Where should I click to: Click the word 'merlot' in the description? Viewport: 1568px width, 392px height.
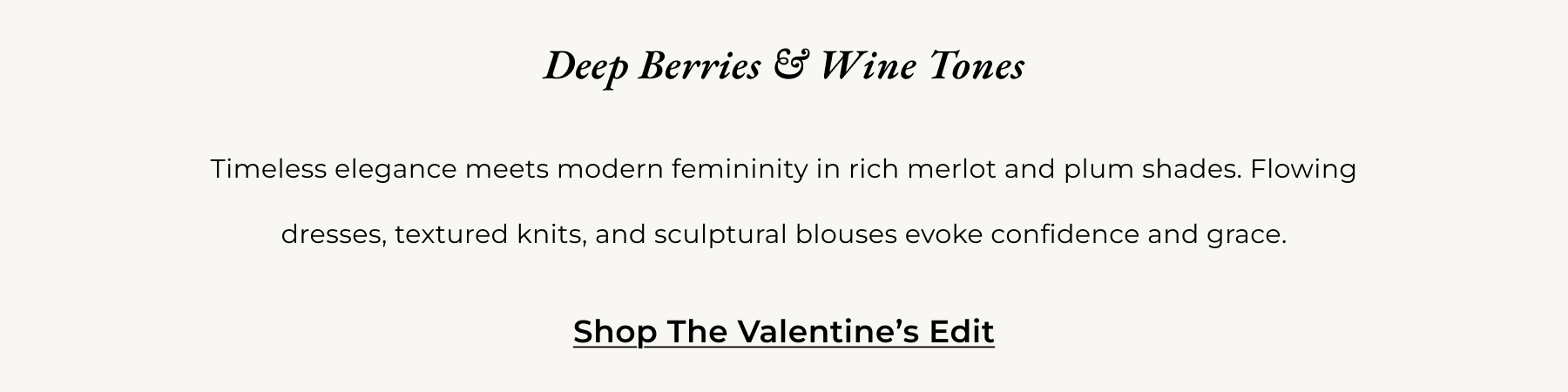pyautogui.click(x=951, y=168)
